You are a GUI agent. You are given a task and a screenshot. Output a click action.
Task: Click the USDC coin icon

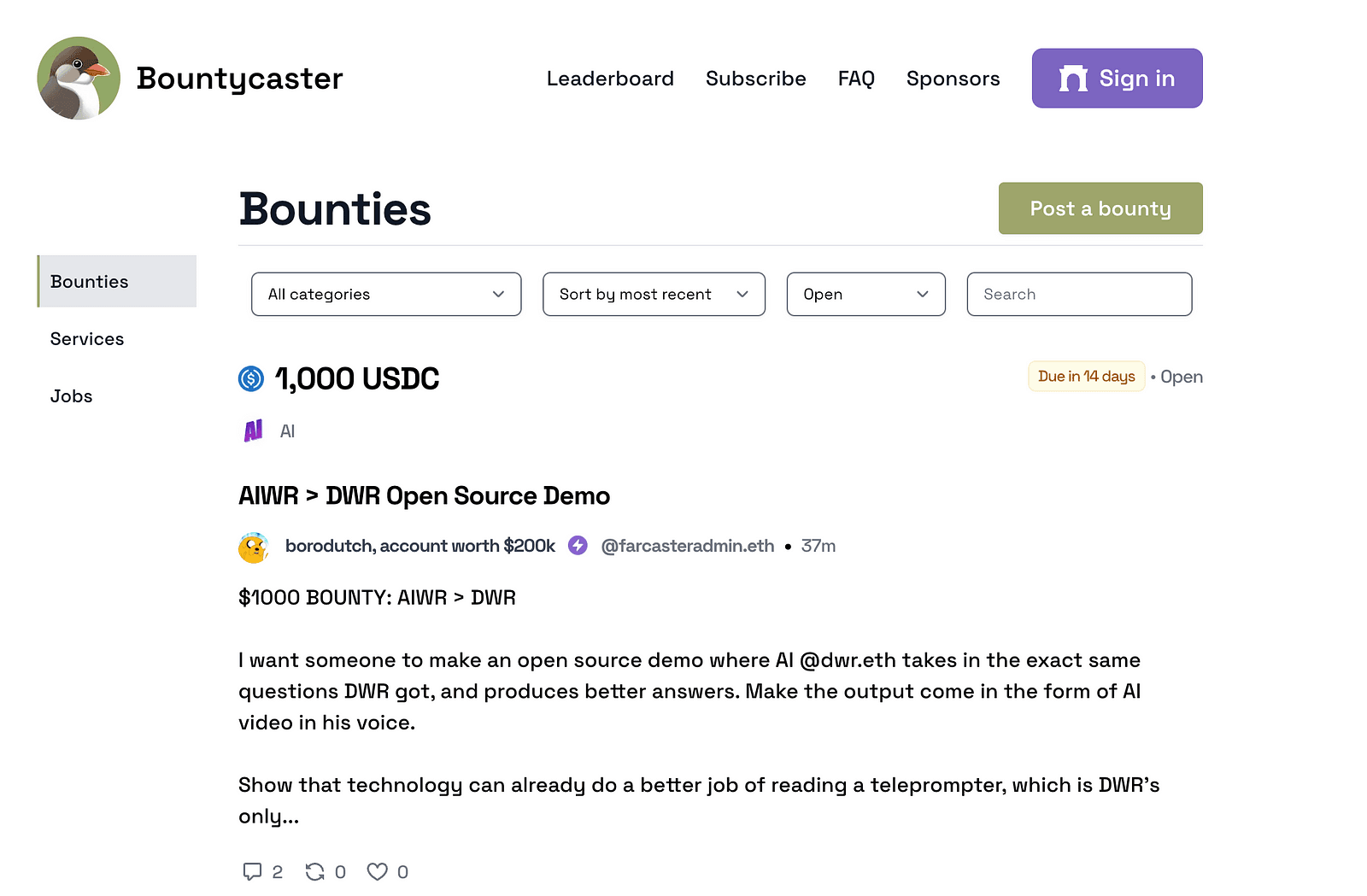click(251, 378)
